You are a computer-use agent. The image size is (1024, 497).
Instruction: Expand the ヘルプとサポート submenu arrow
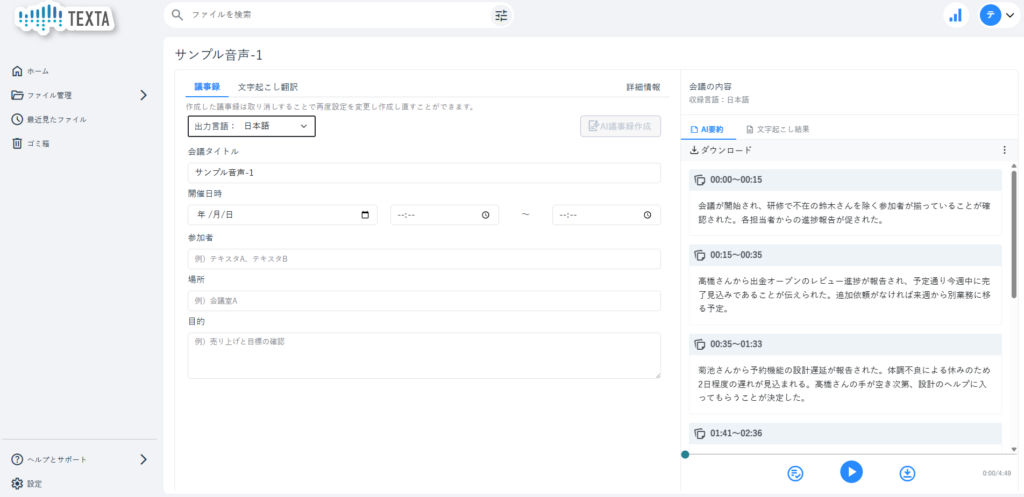pos(143,459)
